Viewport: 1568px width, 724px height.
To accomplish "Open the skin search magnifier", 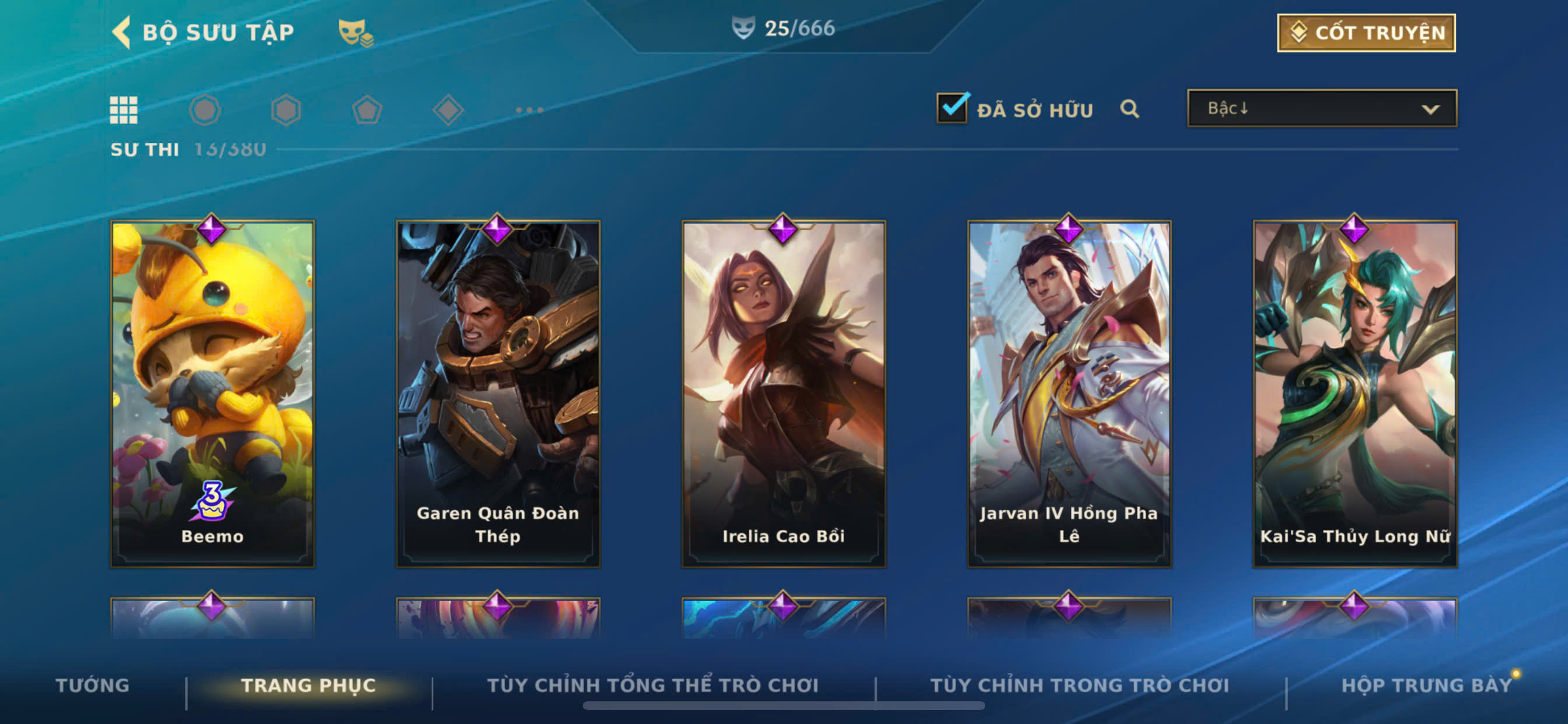I will click(1129, 109).
